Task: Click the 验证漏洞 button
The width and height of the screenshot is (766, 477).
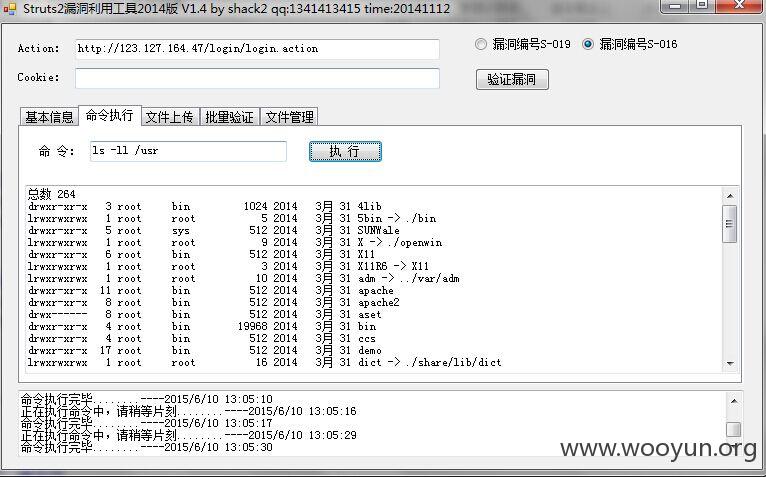Action: pos(512,80)
